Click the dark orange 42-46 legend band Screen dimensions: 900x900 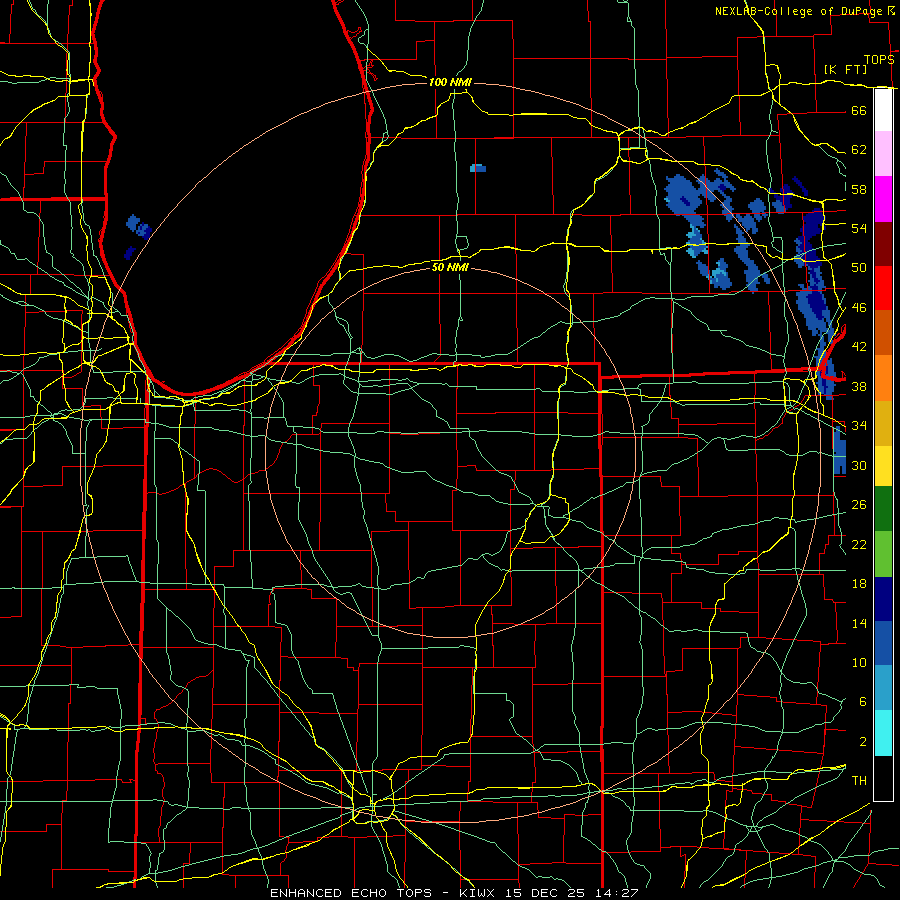pyautogui.click(x=883, y=333)
